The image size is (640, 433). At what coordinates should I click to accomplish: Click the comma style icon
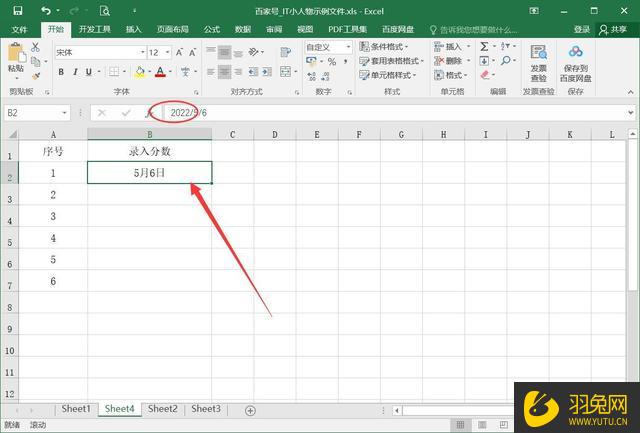(346, 62)
